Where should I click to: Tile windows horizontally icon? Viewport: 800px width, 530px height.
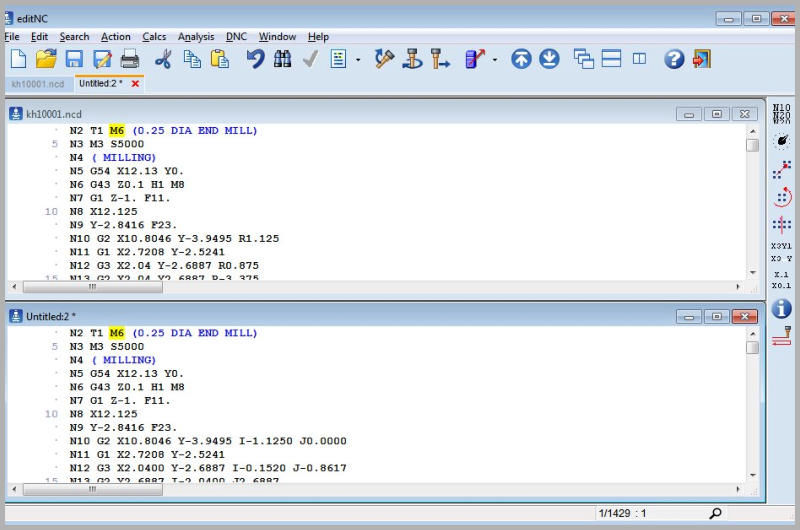point(611,59)
